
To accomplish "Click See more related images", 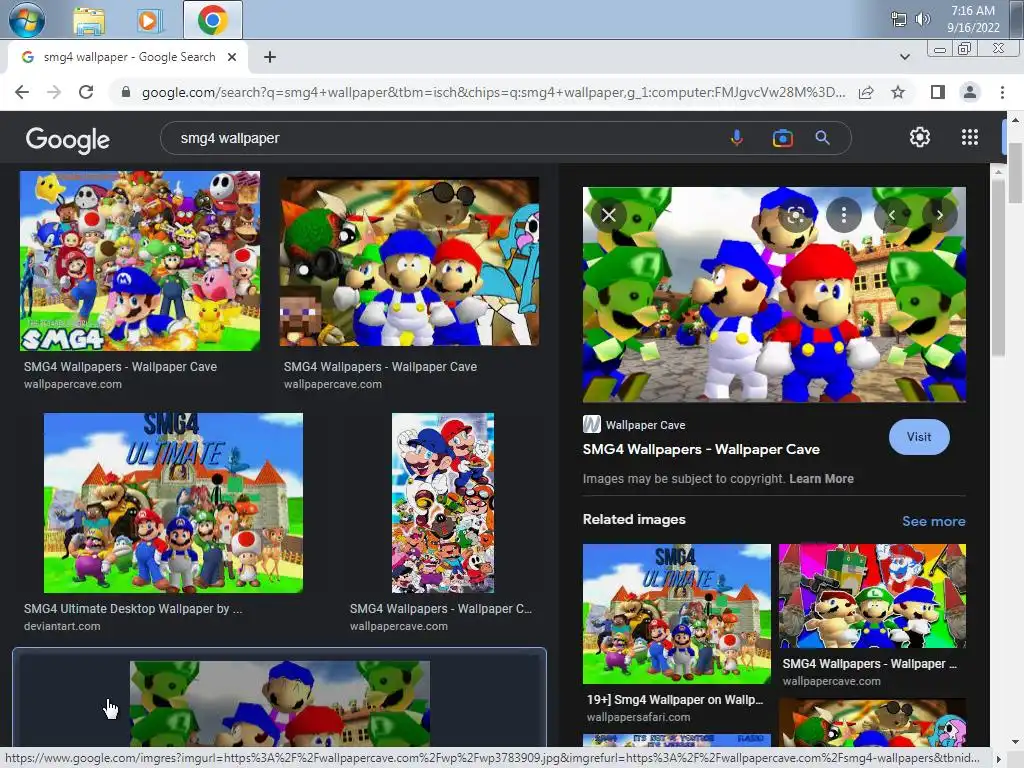I will coord(933,521).
